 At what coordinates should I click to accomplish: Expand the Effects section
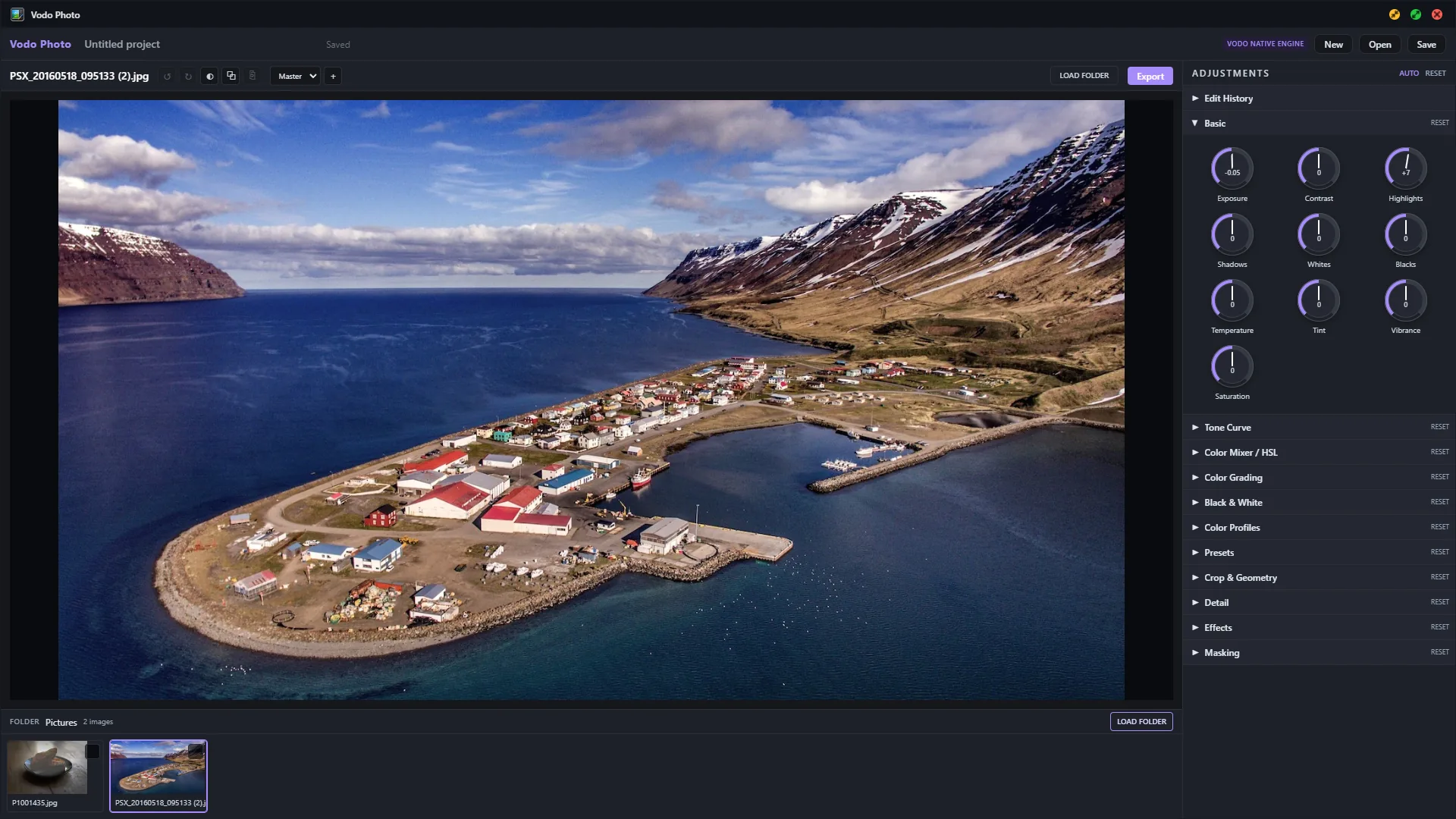tap(1319, 628)
